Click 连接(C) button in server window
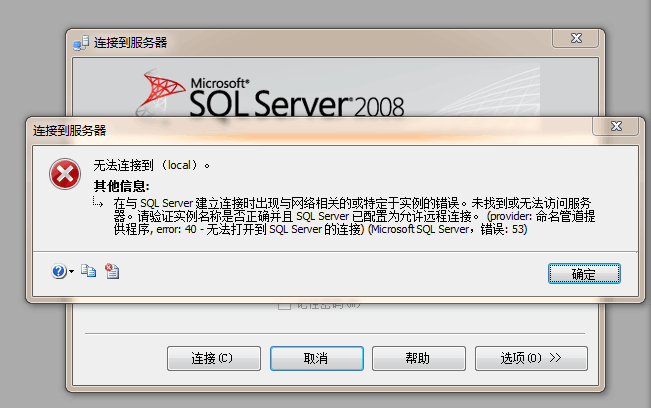Viewport: 651px width, 408px height. [x=214, y=358]
